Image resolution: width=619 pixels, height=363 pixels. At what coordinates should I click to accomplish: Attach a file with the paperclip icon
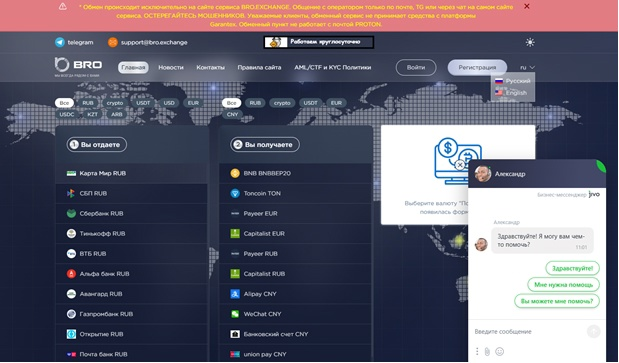[487, 351]
